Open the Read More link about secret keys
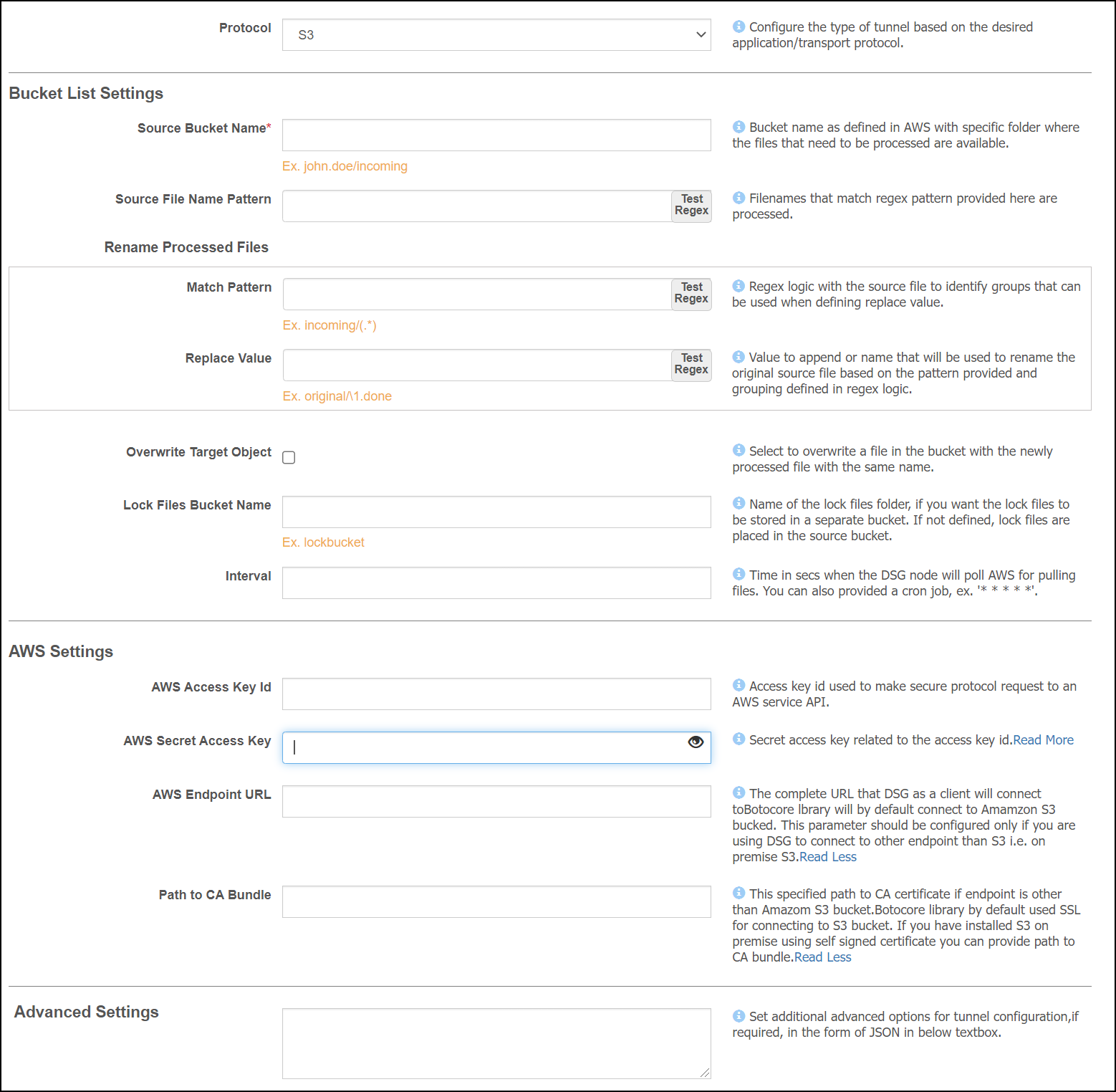The width and height of the screenshot is (1116, 1092). (1043, 739)
